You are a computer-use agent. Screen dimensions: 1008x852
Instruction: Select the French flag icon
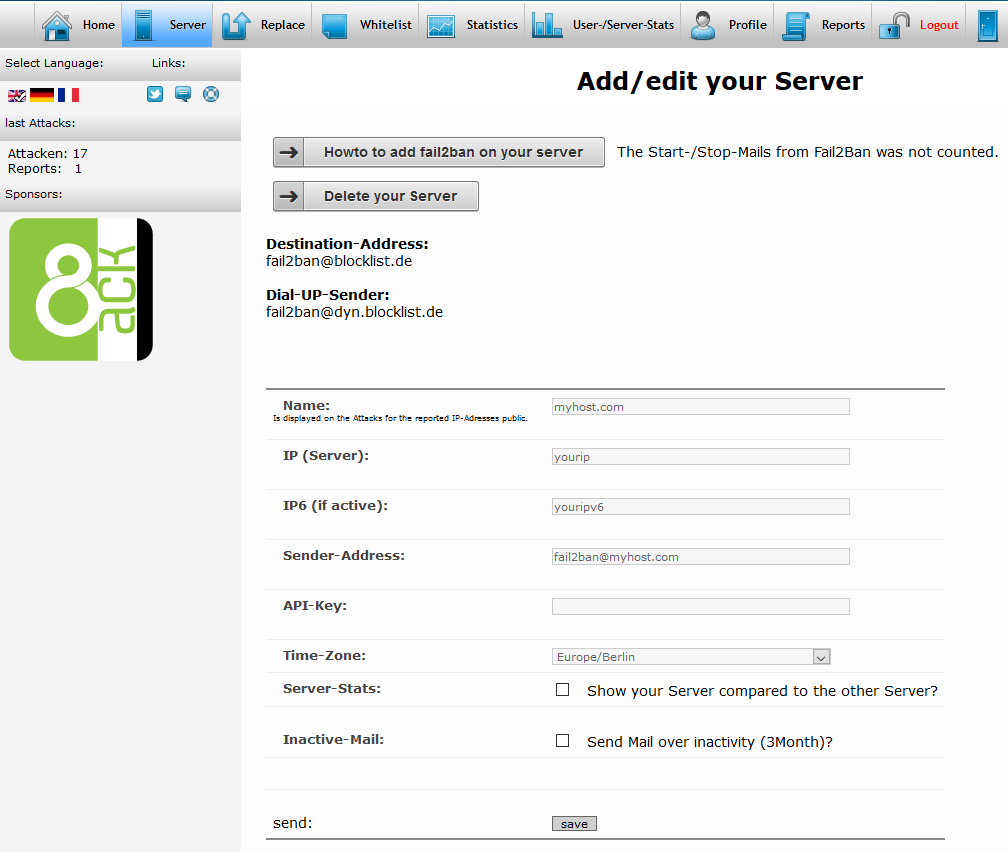[x=68, y=95]
